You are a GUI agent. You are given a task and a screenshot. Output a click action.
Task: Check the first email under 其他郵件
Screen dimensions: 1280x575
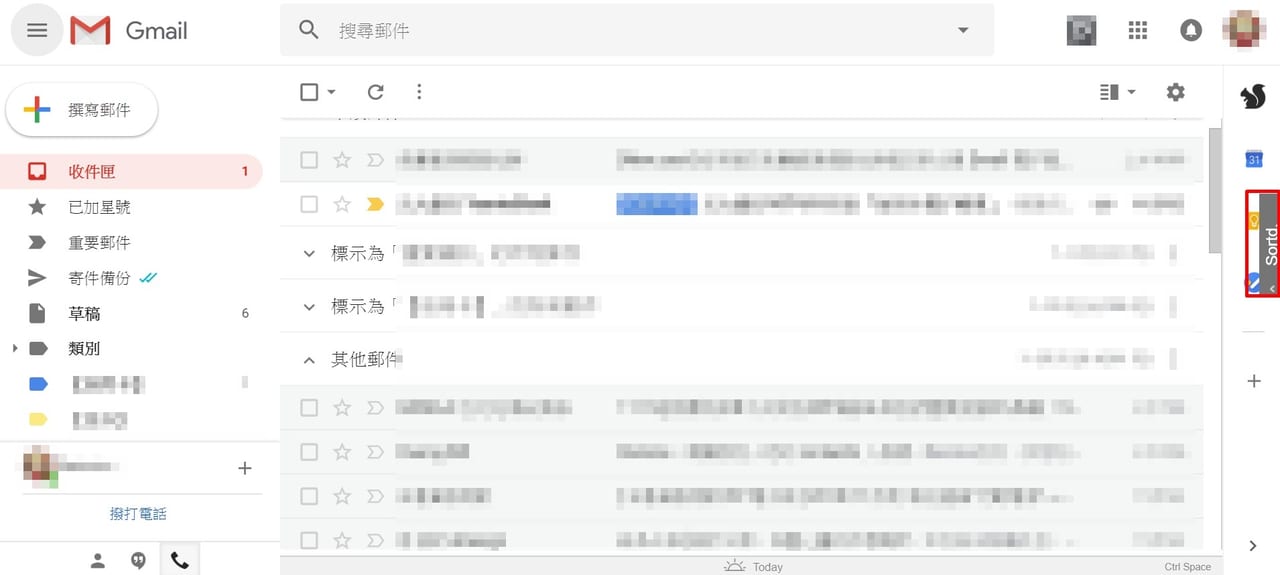point(309,408)
